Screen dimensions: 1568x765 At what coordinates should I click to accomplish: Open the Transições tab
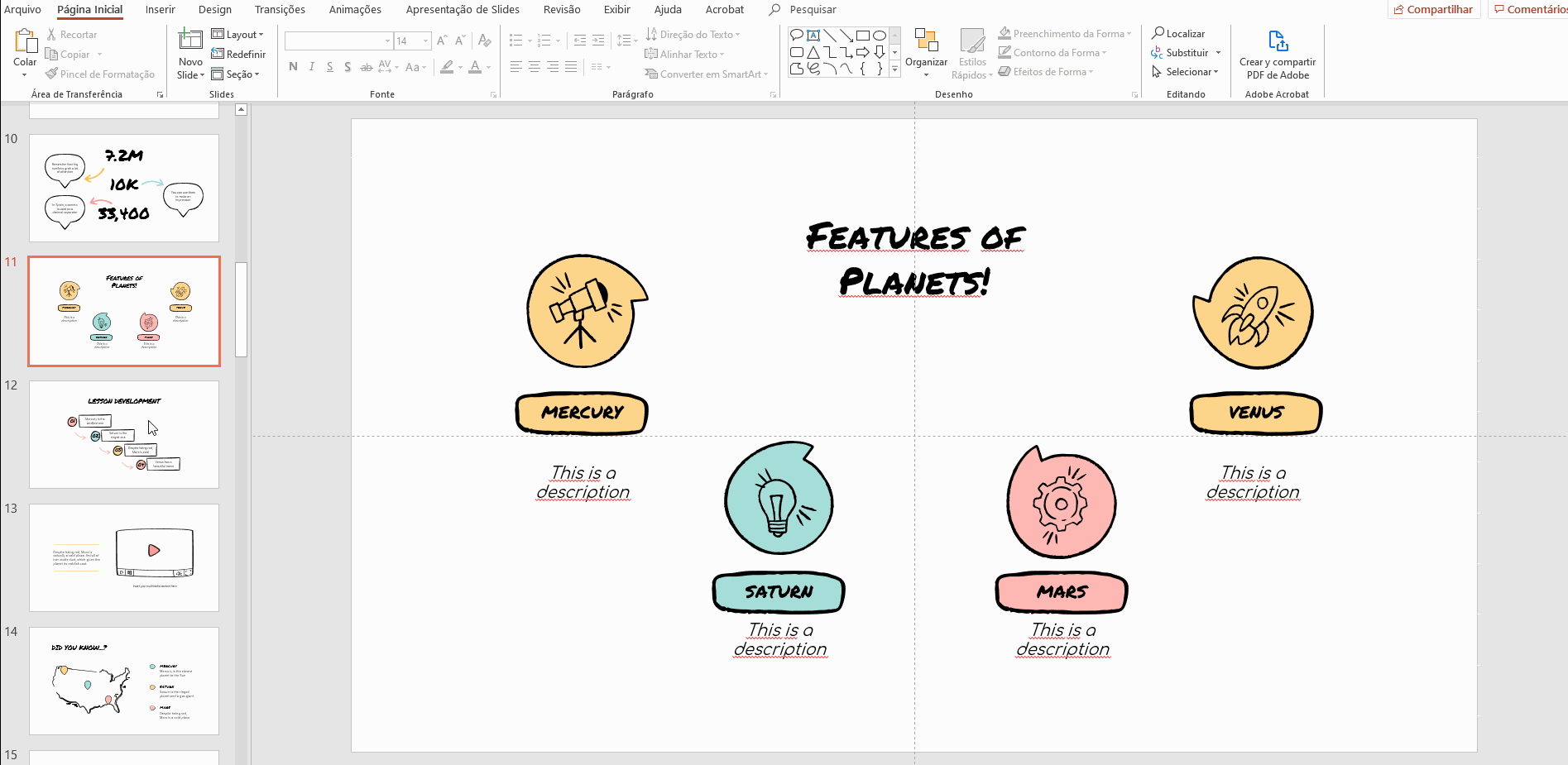[x=280, y=10]
